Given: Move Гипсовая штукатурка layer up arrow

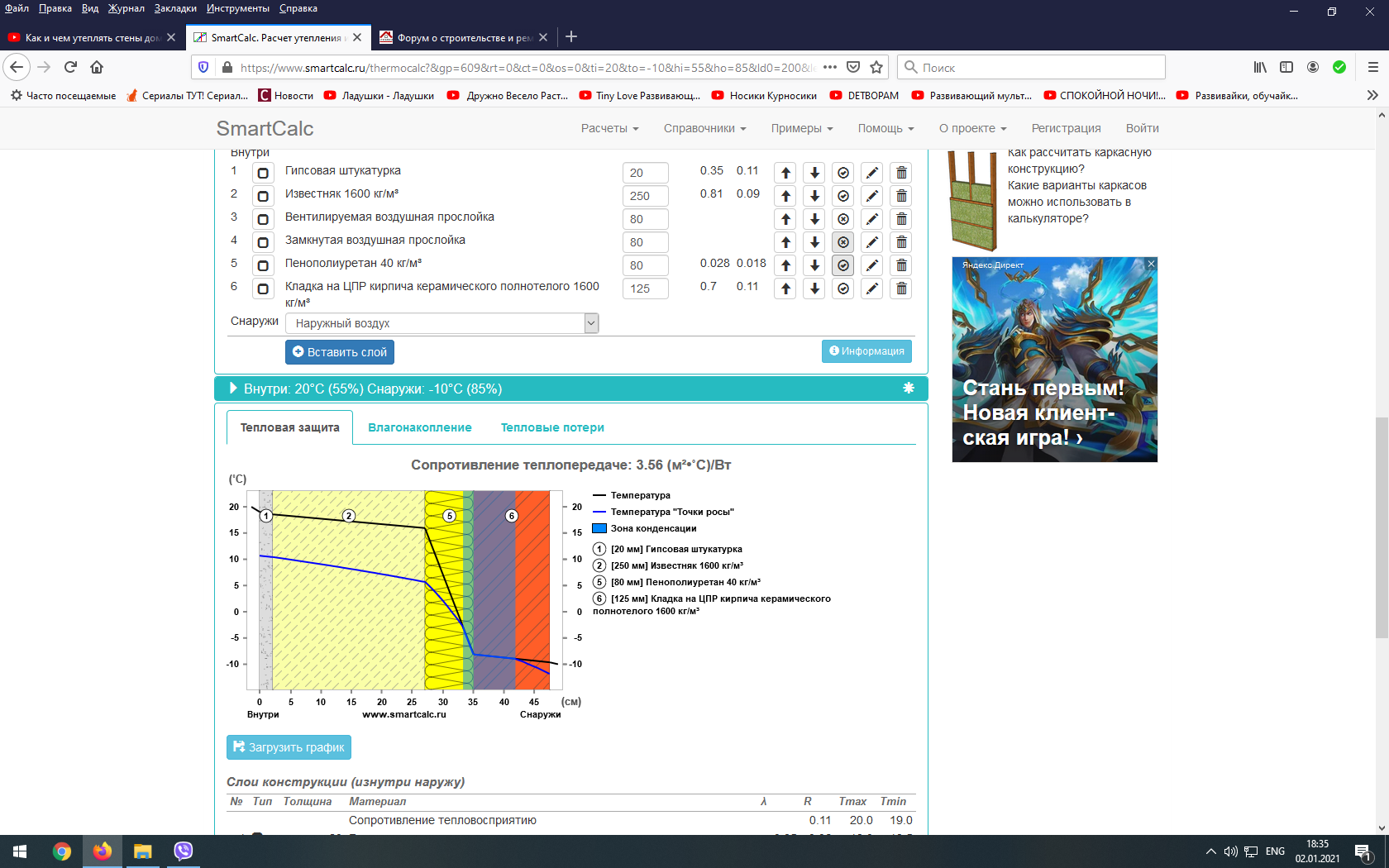Looking at the screenshot, I should point(785,173).
